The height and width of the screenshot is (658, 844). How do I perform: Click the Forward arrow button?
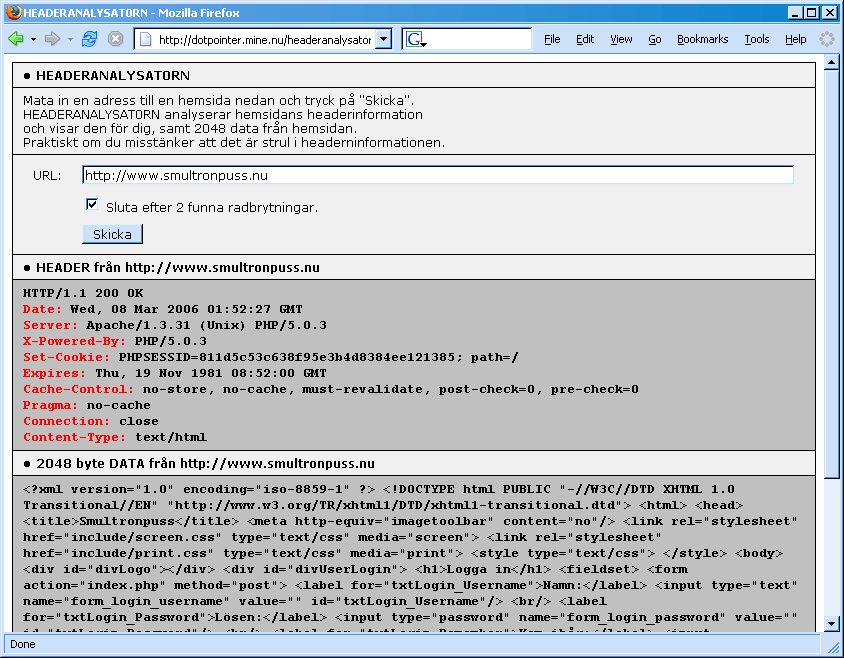point(52,39)
